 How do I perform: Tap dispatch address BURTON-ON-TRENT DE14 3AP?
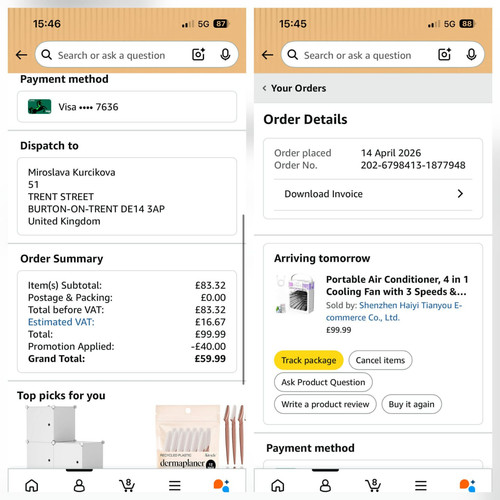(96, 209)
